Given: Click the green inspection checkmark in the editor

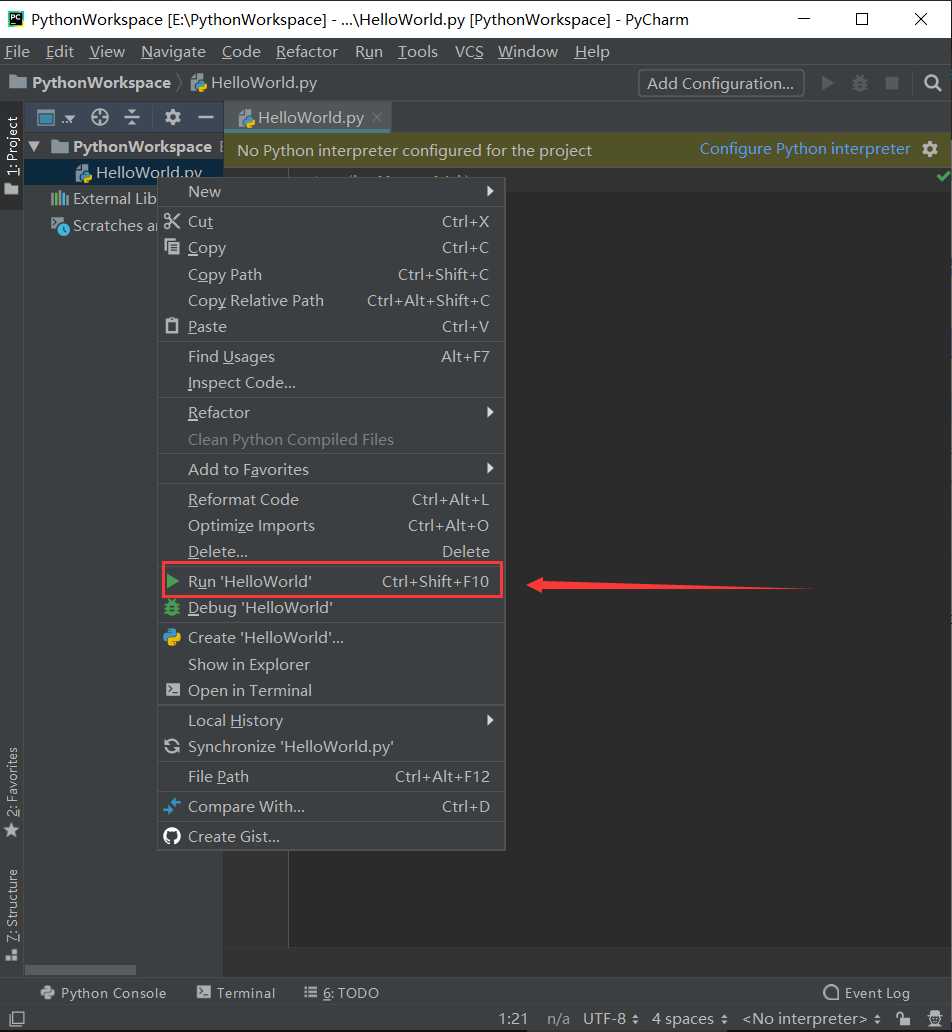Looking at the screenshot, I should tap(943, 176).
